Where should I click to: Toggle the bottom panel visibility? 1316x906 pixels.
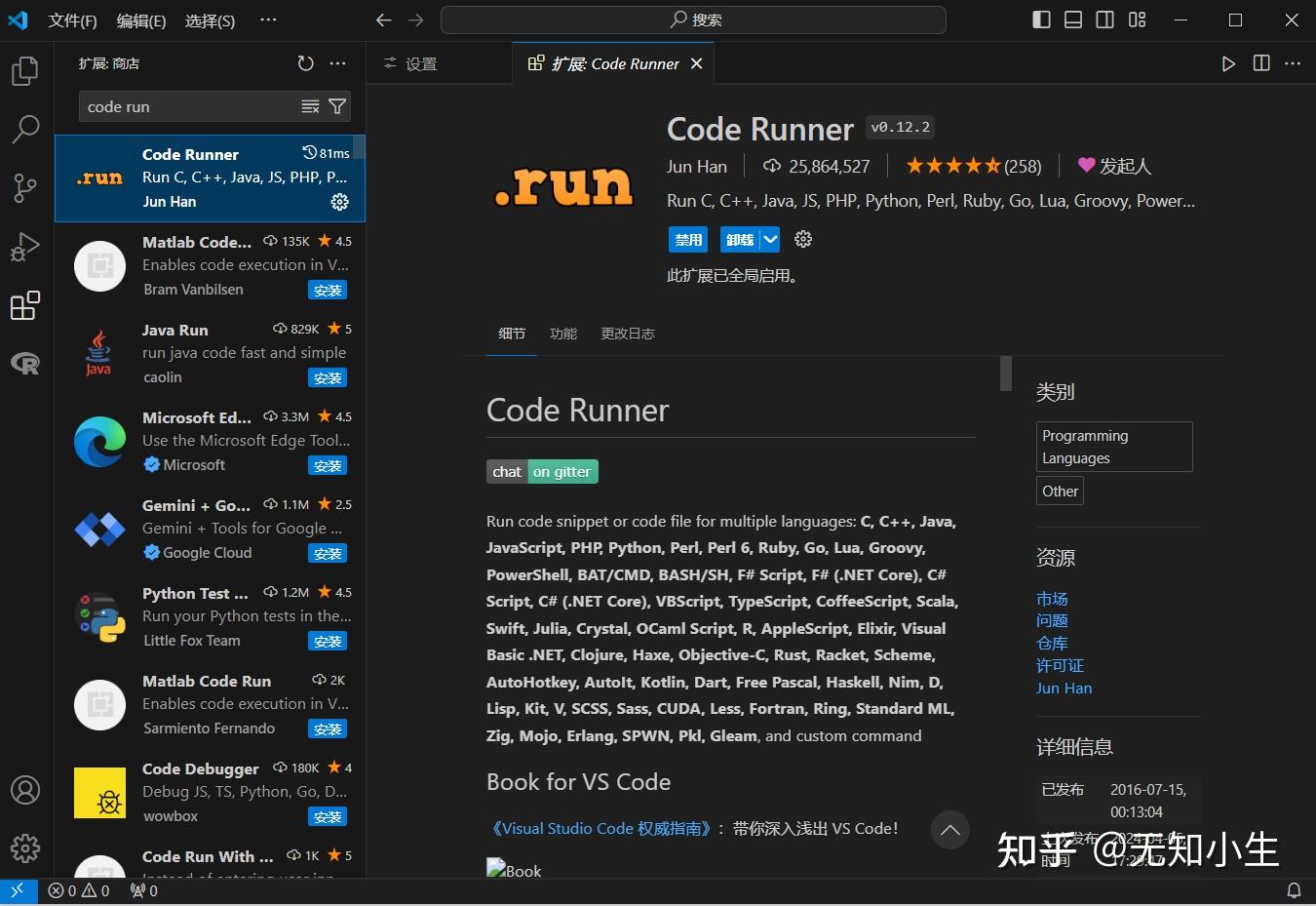click(1072, 20)
